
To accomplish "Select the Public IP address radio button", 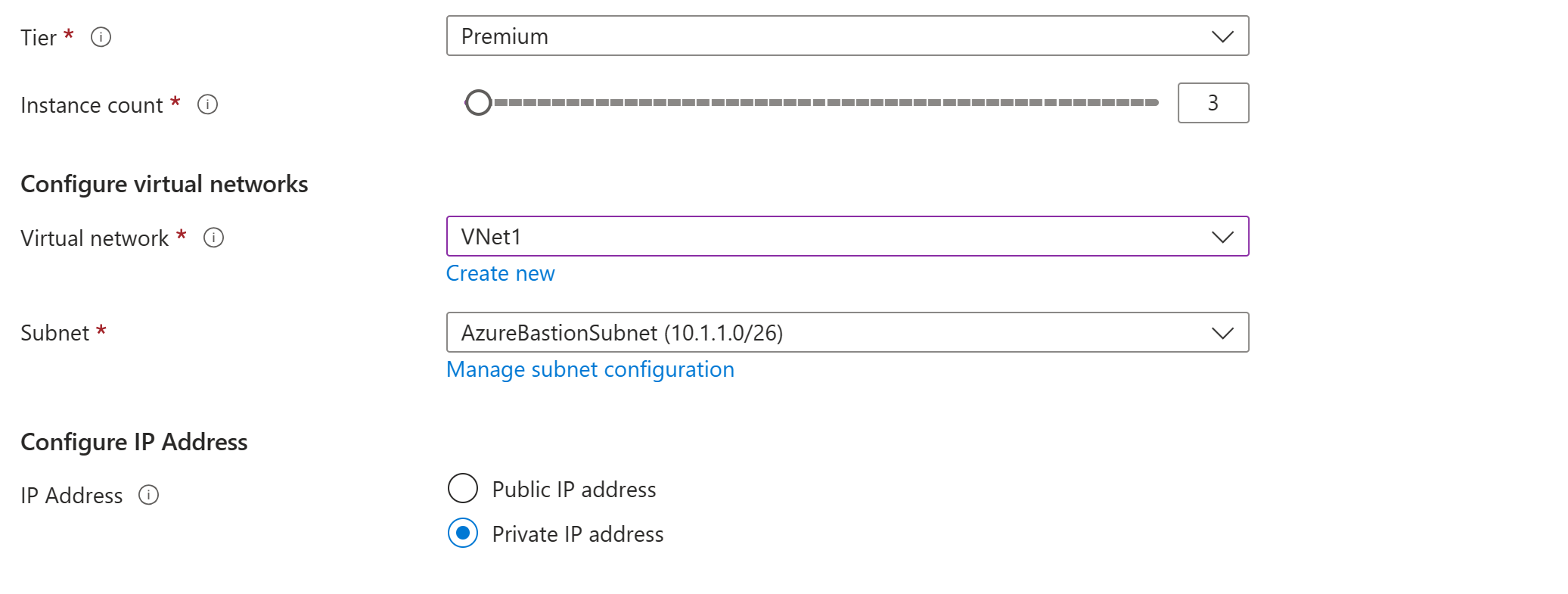I will 463,489.
